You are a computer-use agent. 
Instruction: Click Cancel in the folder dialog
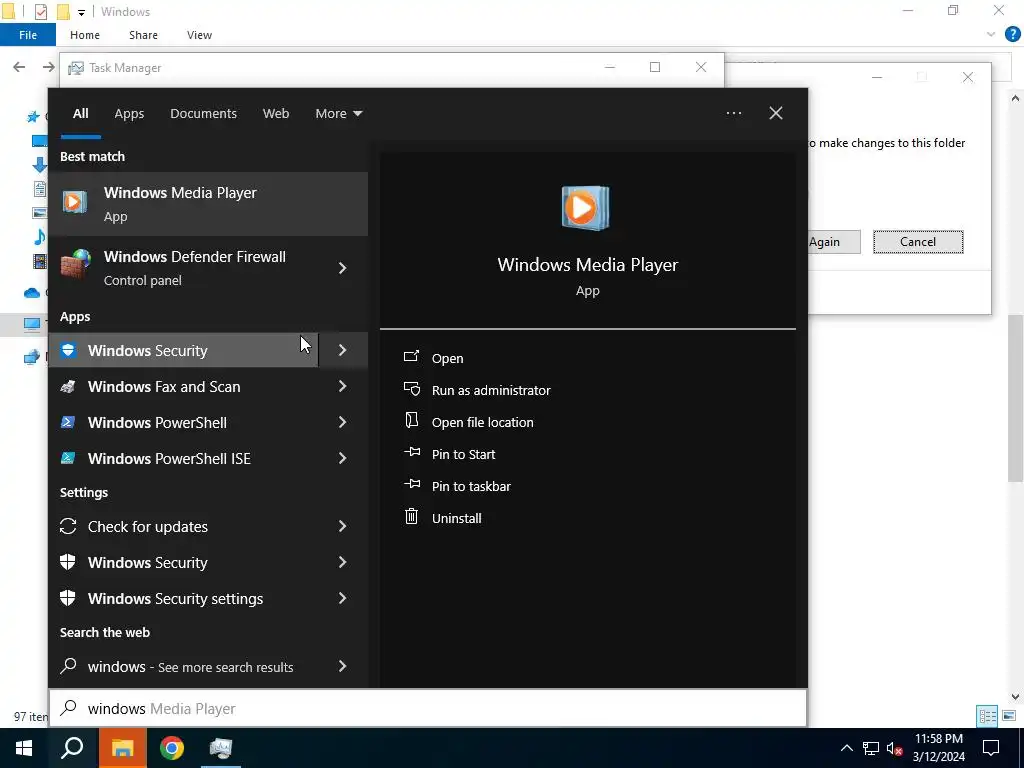tap(918, 242)
